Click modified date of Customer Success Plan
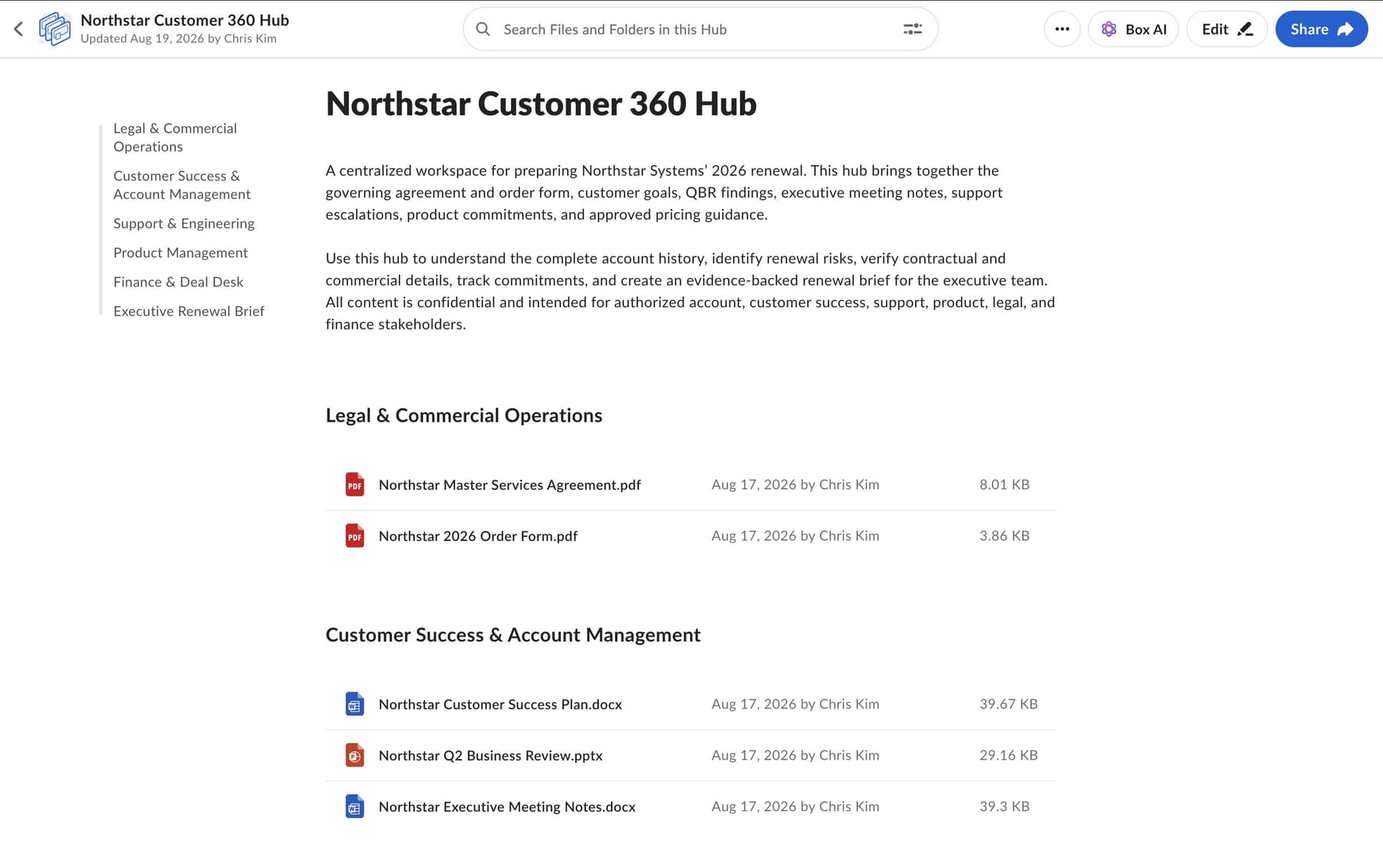The width and height of the screenshot is (1383, 868). pos(795,704)
